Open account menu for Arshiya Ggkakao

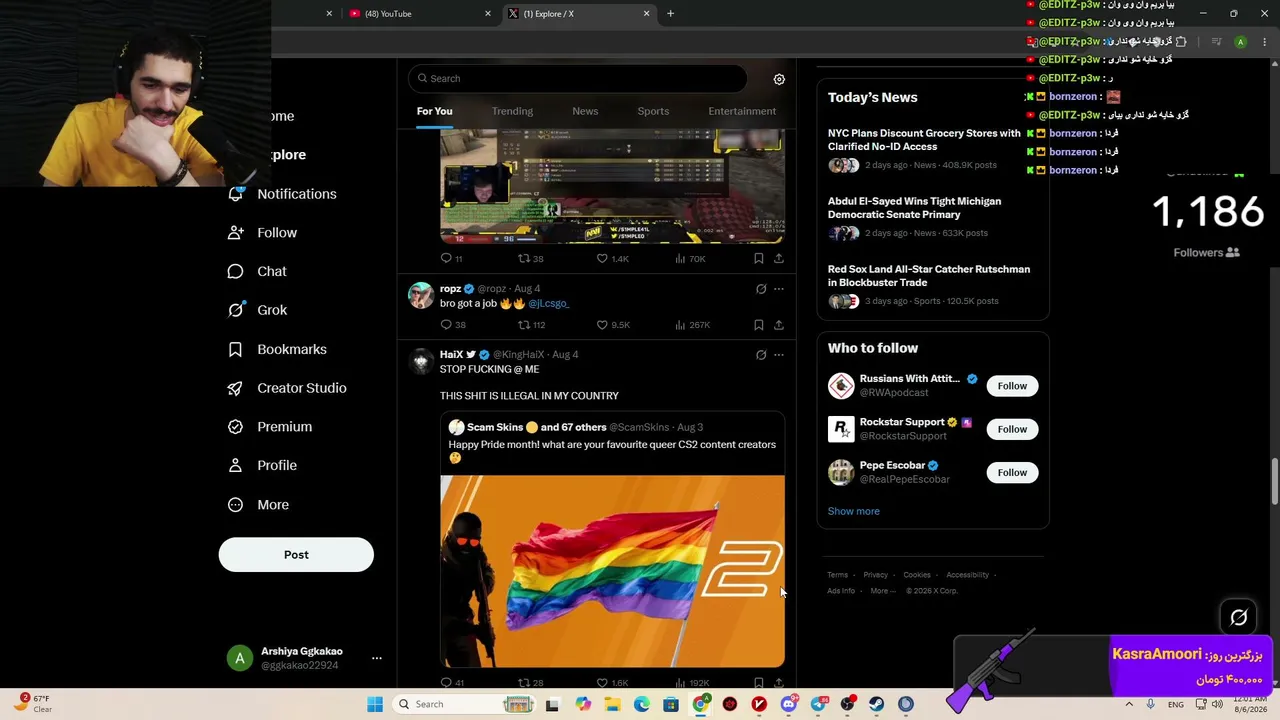point(376,658)
